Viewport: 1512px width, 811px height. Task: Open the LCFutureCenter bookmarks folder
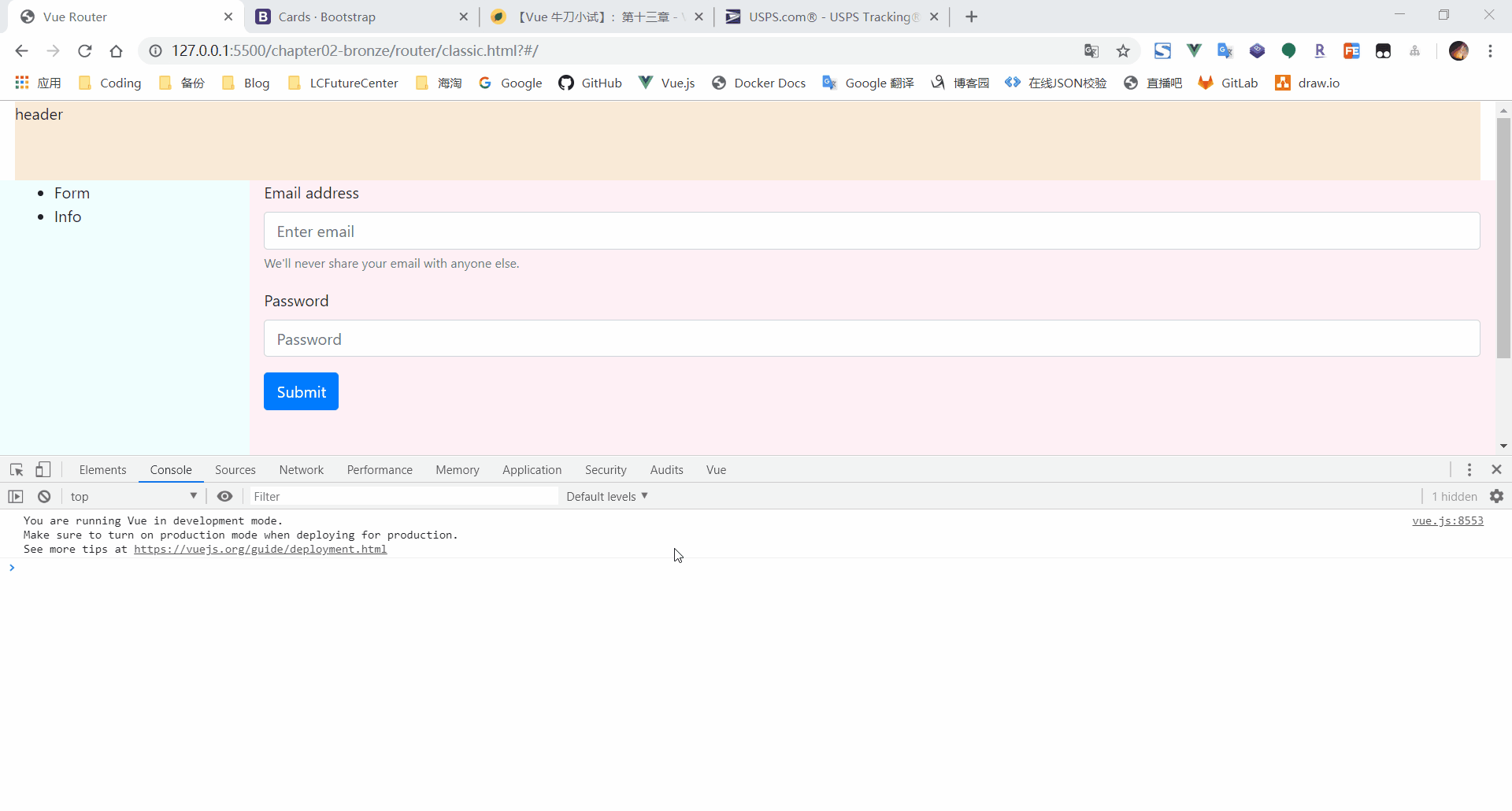tap(343, 83)
